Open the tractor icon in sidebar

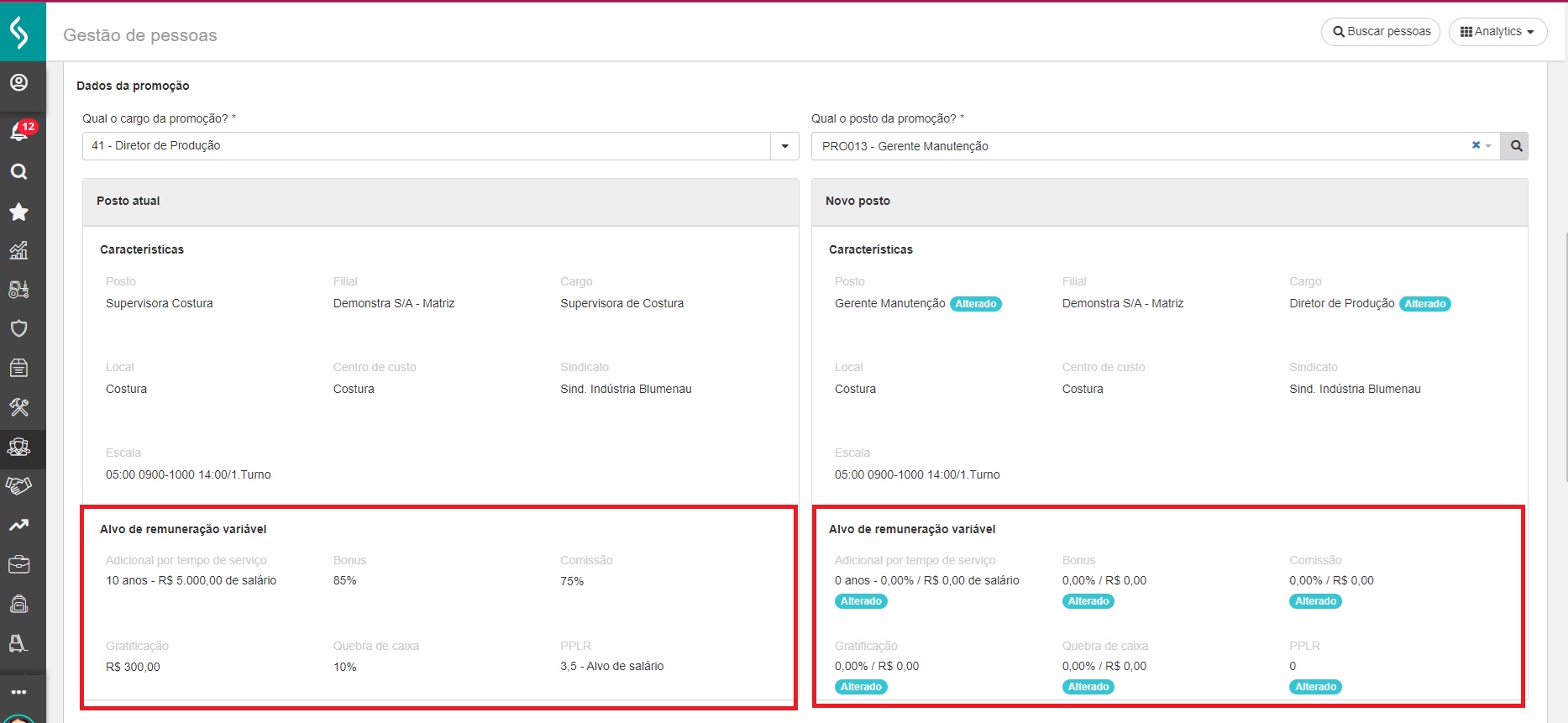coord(18,290)
